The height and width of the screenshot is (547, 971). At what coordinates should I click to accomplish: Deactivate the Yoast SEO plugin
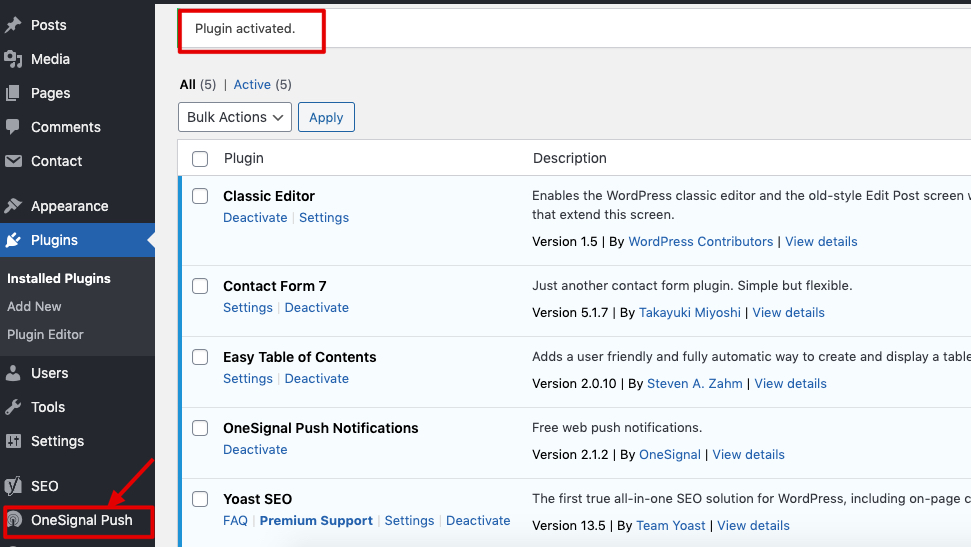click(478, 520)
